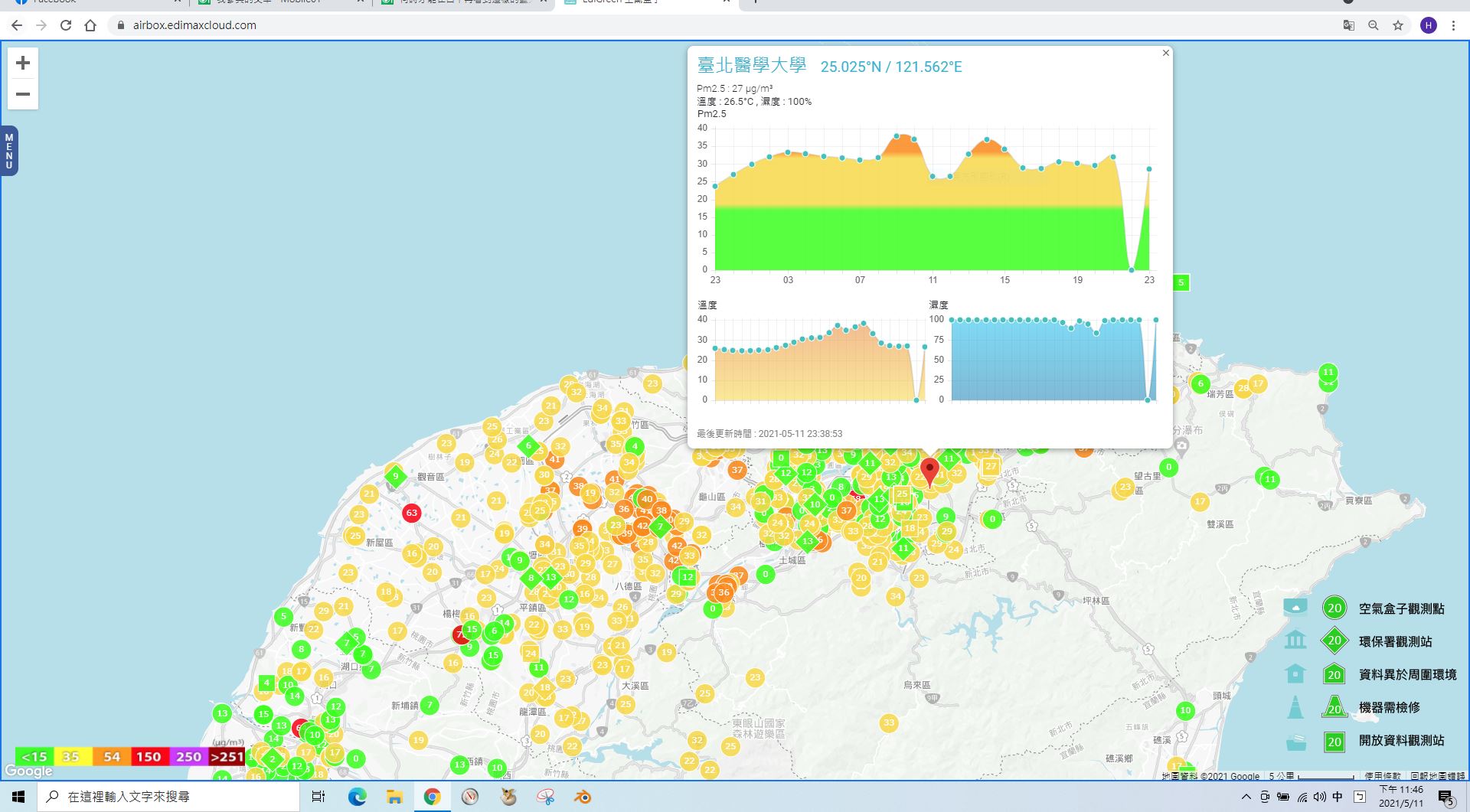
Task: Focus Windows taskbar search box
Action: [x=168, y=797]
